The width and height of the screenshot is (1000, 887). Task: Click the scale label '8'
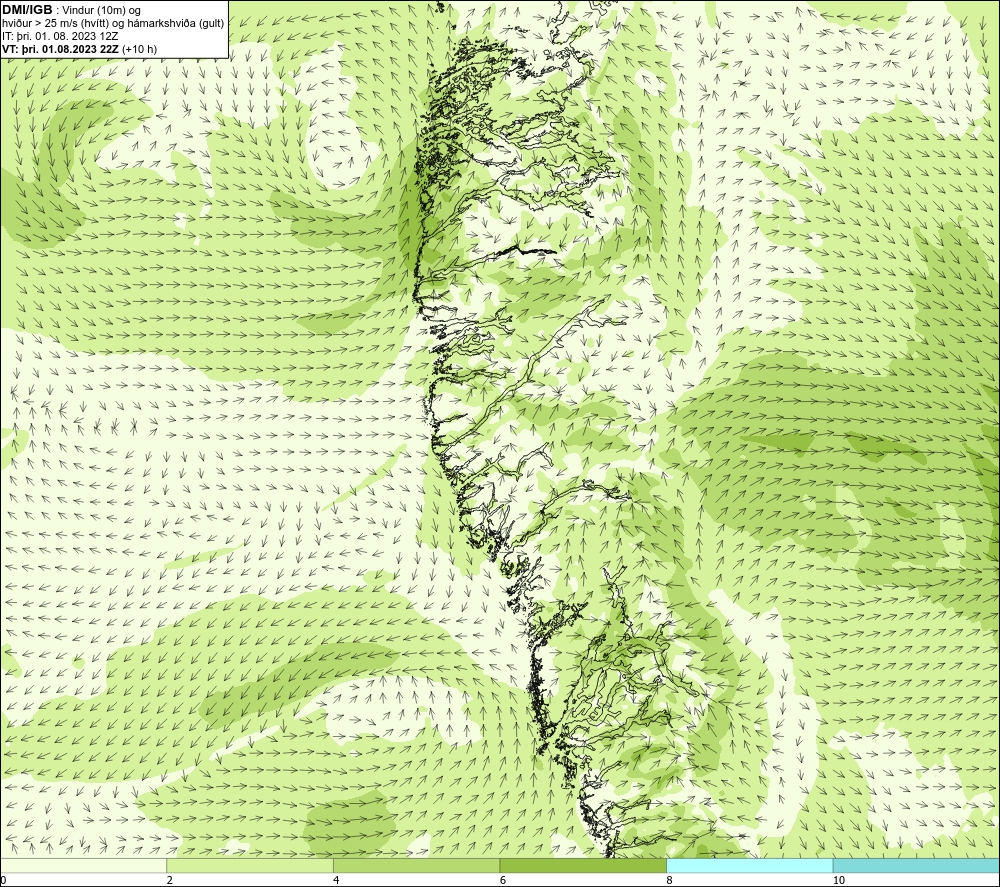click(670, 880)
